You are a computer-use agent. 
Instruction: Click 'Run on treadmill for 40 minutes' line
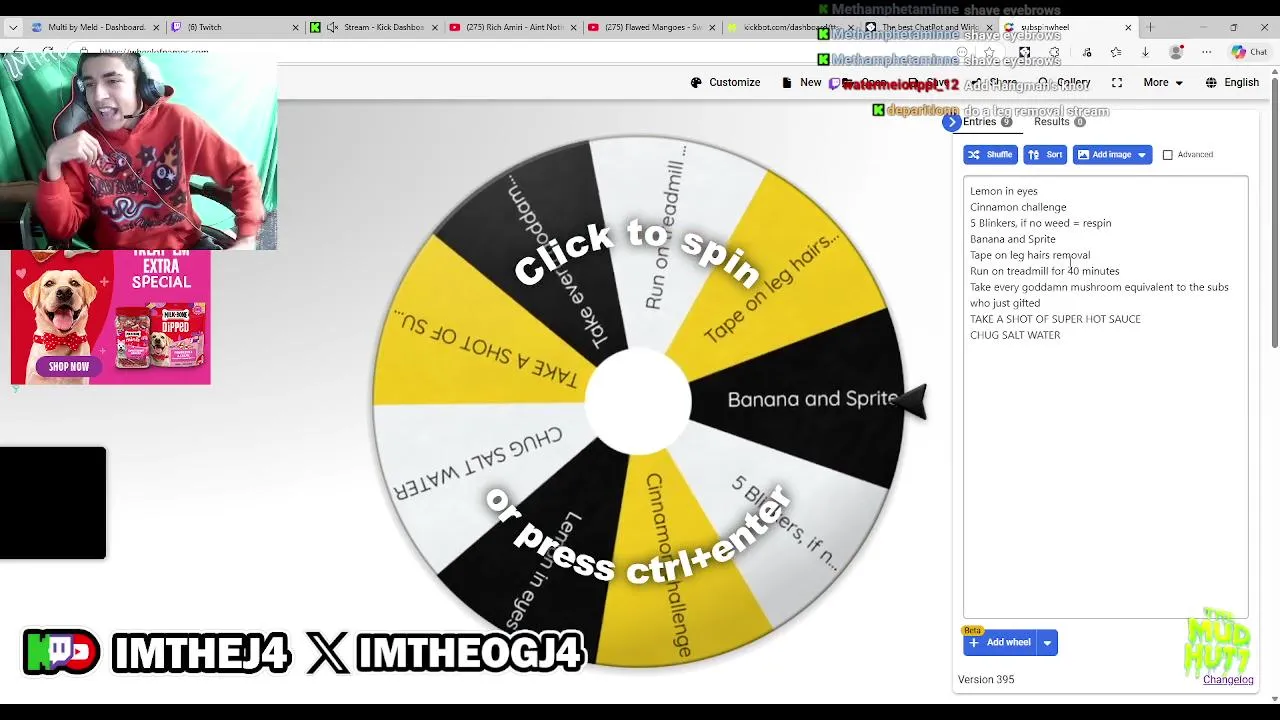pos(1044,271)
